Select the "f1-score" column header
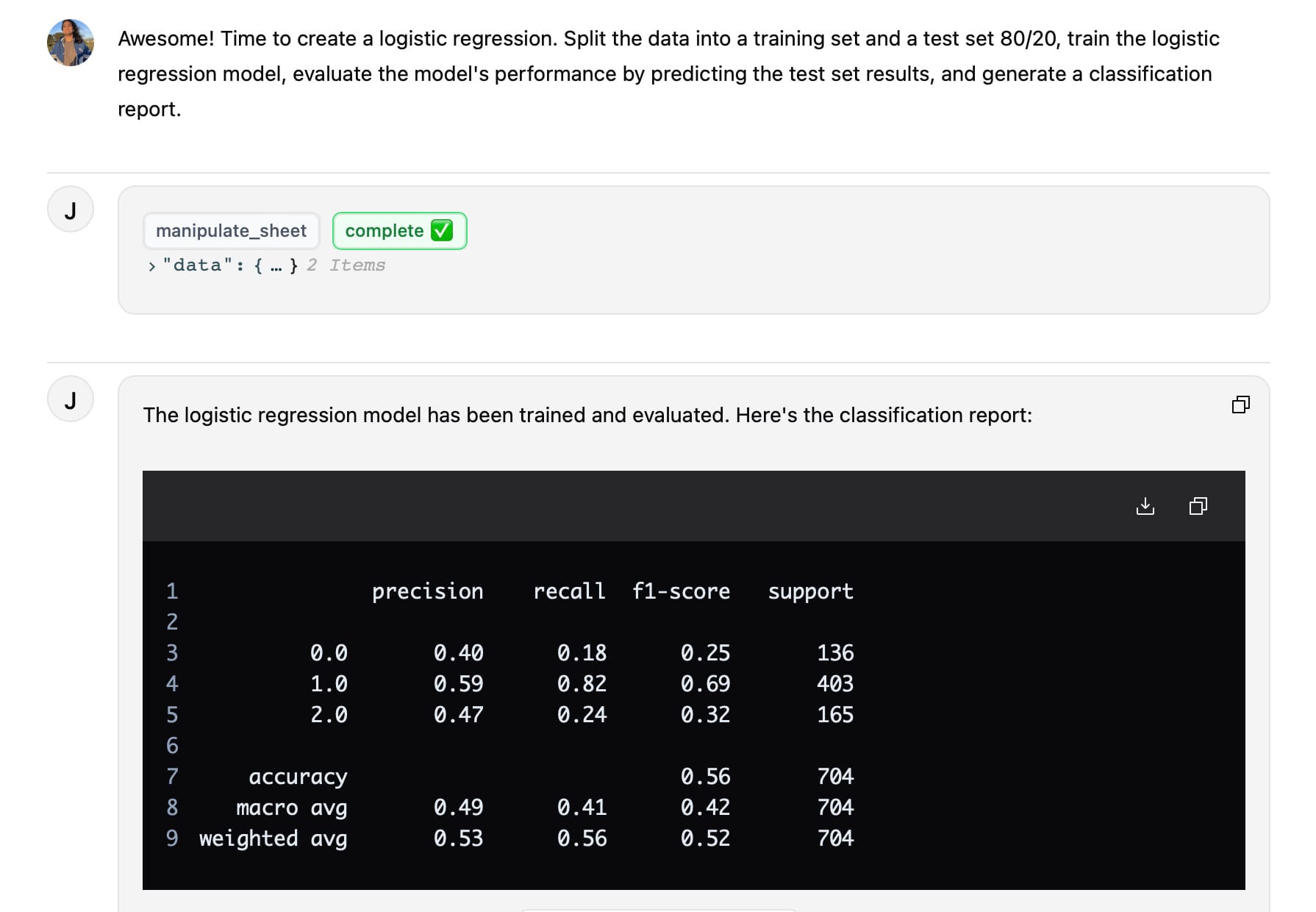The height and width of the screenshot is (912, 1316). 681,591
